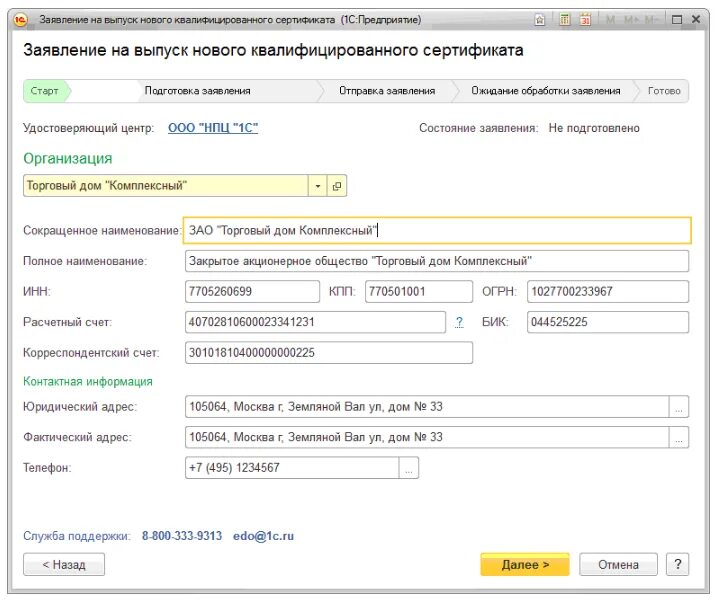Maximize the application window
The height and width of the screenshot is (600, 715).
coord(677,20)
